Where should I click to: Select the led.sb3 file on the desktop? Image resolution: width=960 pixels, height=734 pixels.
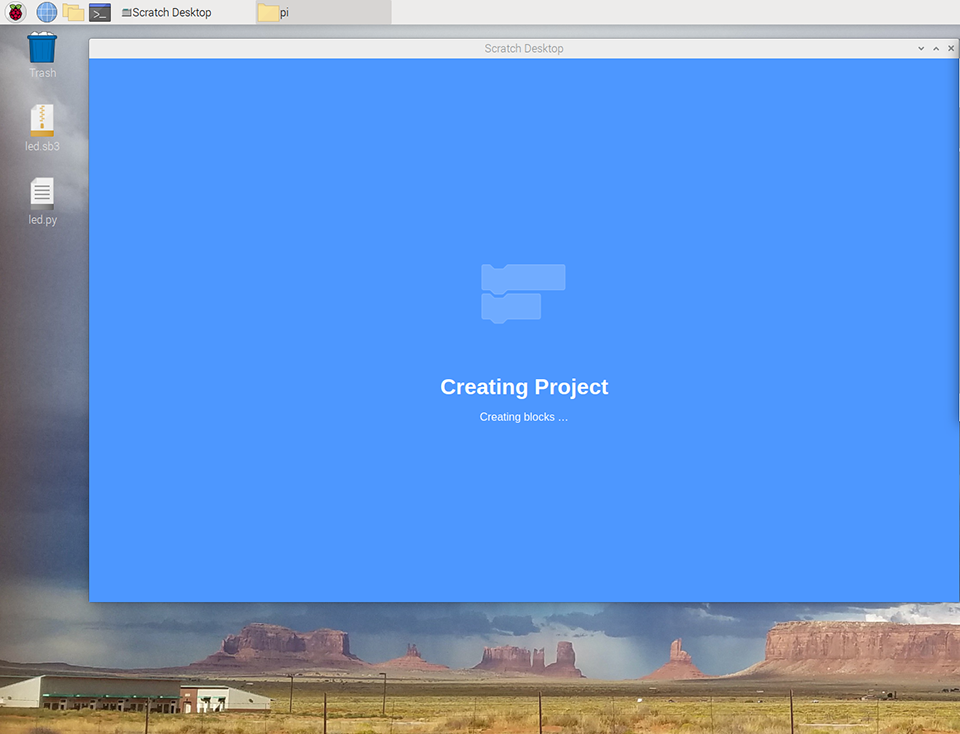coord(42,128)
